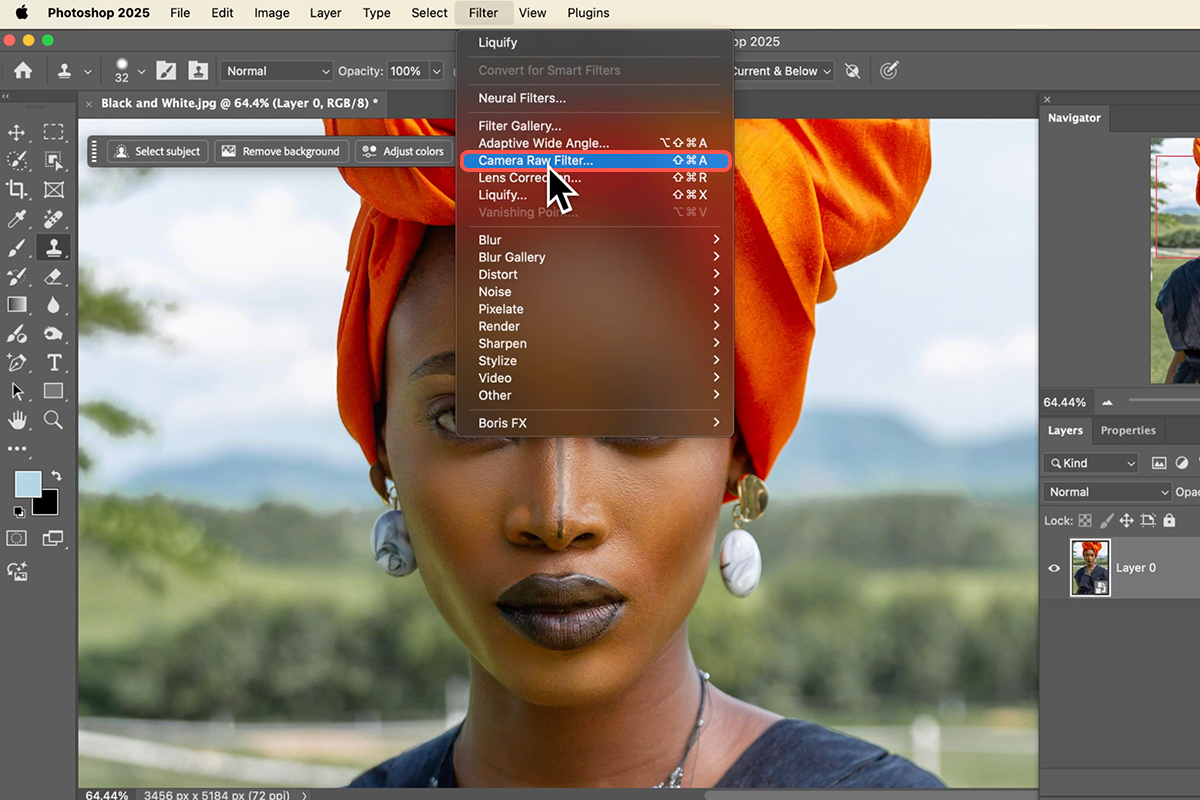Switch to the Properties panel tab
This screenshot has height=800, width=1200.
tap(1128, 431)
